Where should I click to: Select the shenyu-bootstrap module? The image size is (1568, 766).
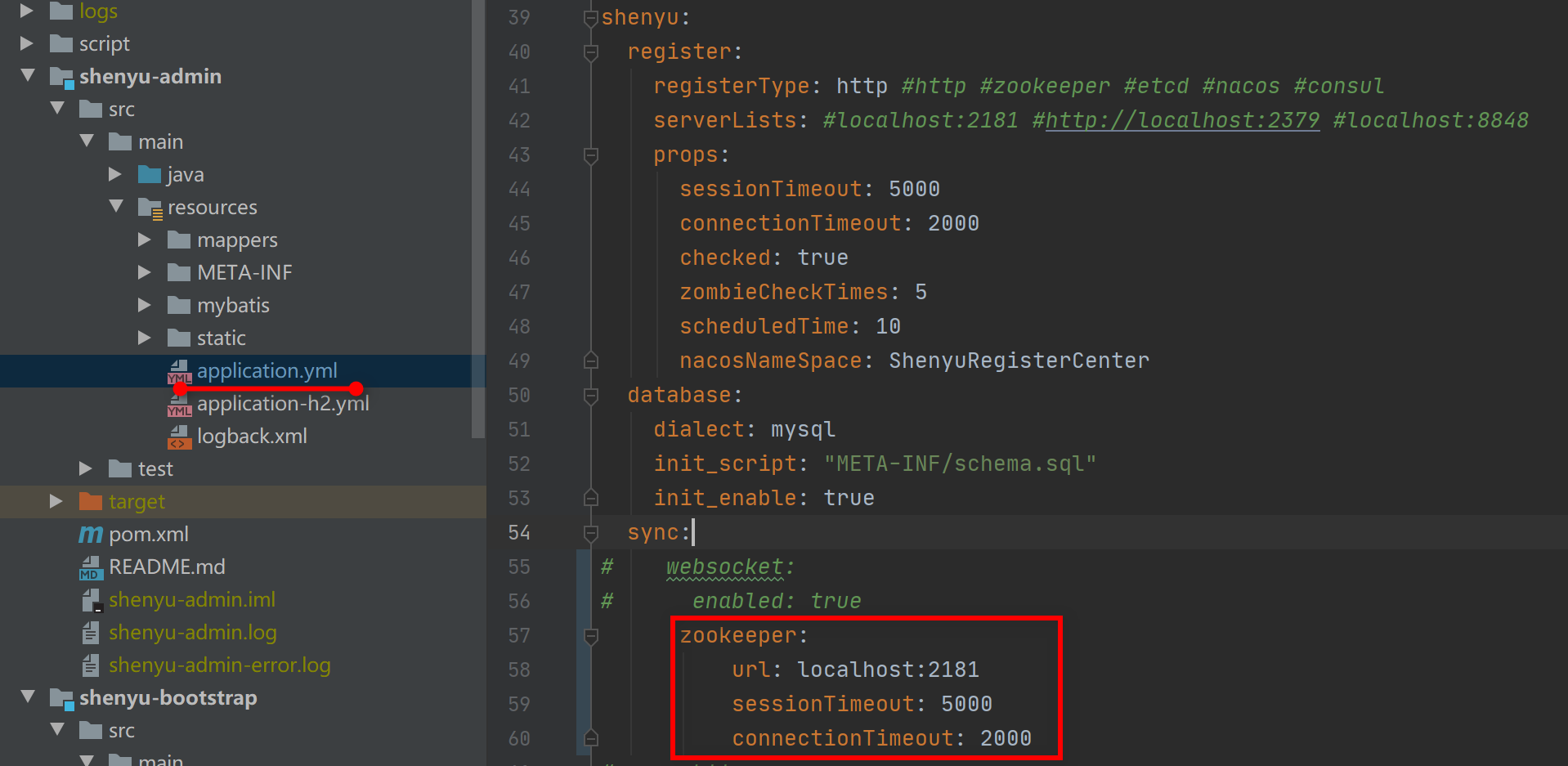tap(168, 698)
